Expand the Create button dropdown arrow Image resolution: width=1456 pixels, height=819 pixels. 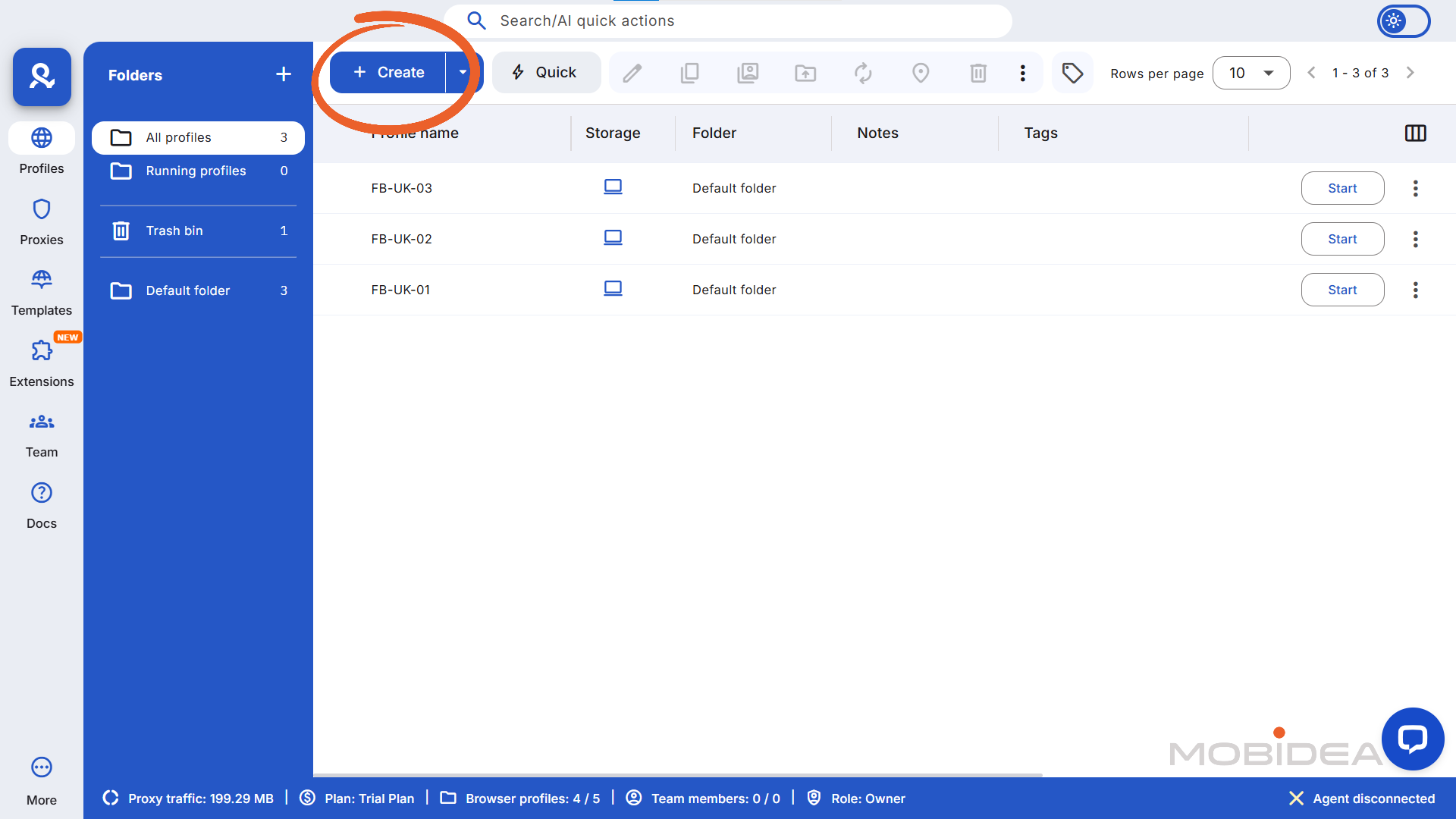click(463, 72)
